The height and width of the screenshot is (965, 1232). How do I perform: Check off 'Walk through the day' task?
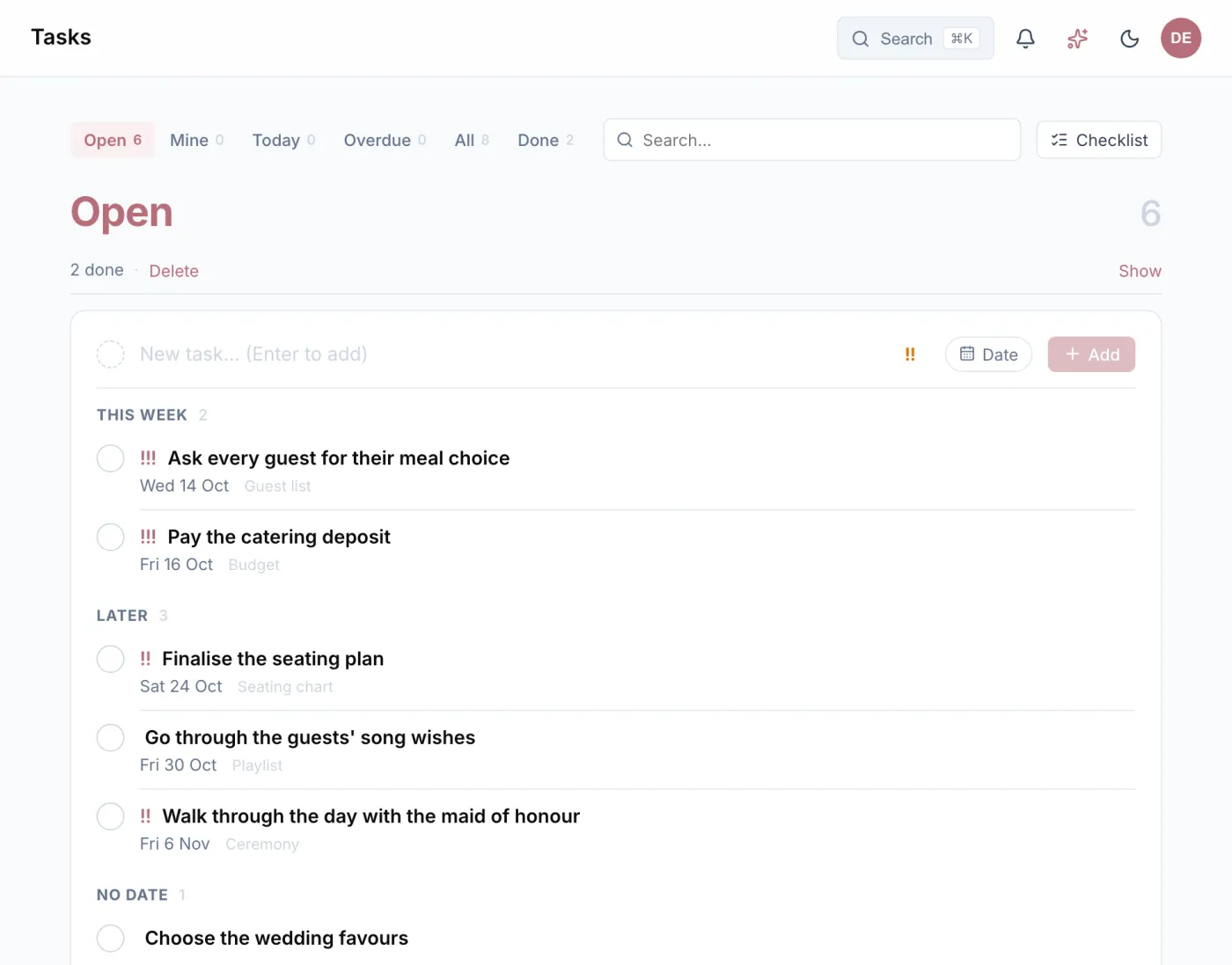[110, 816]
